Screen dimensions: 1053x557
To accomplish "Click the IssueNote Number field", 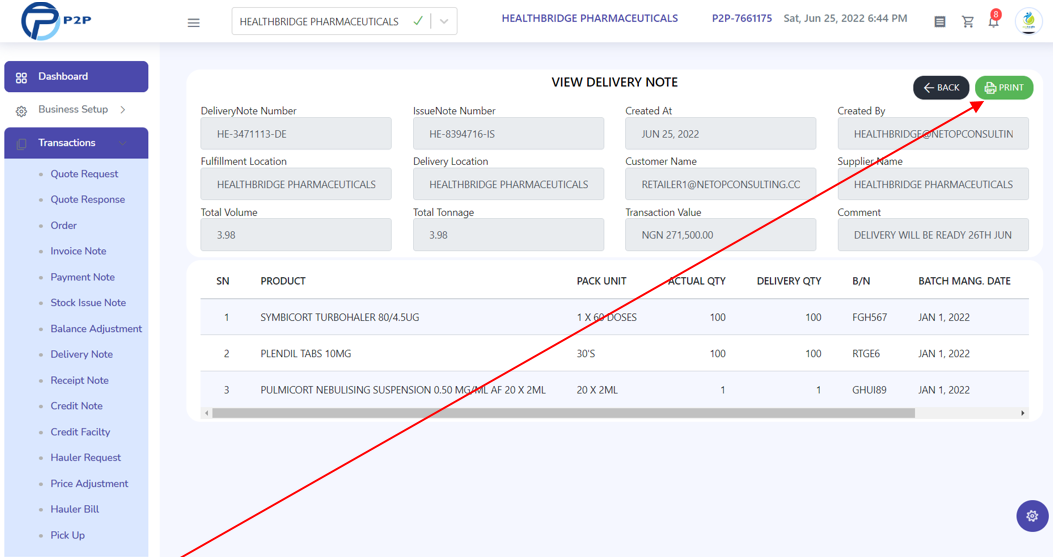I will 508,134.
